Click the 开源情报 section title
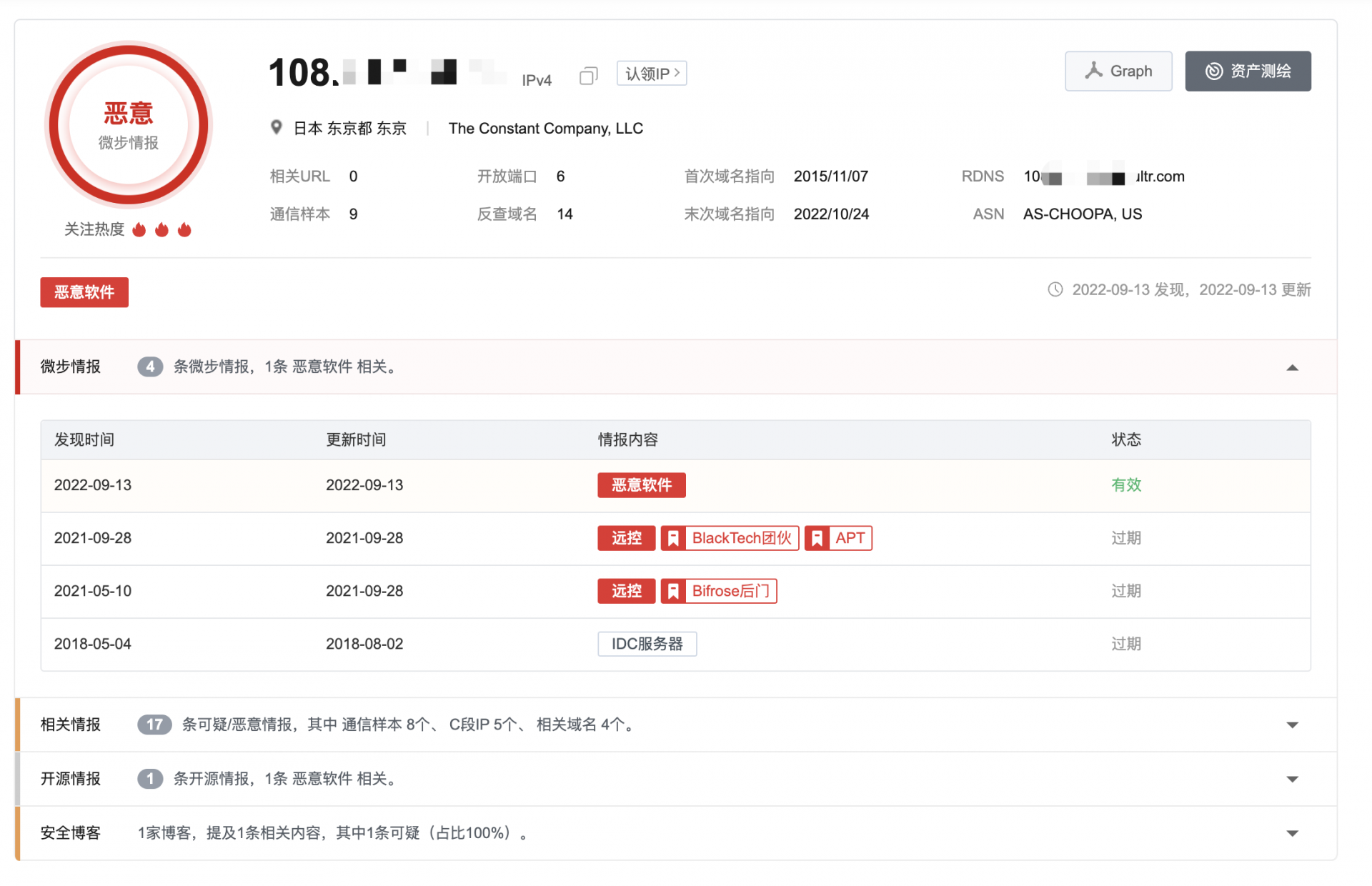 coord(71,779)
